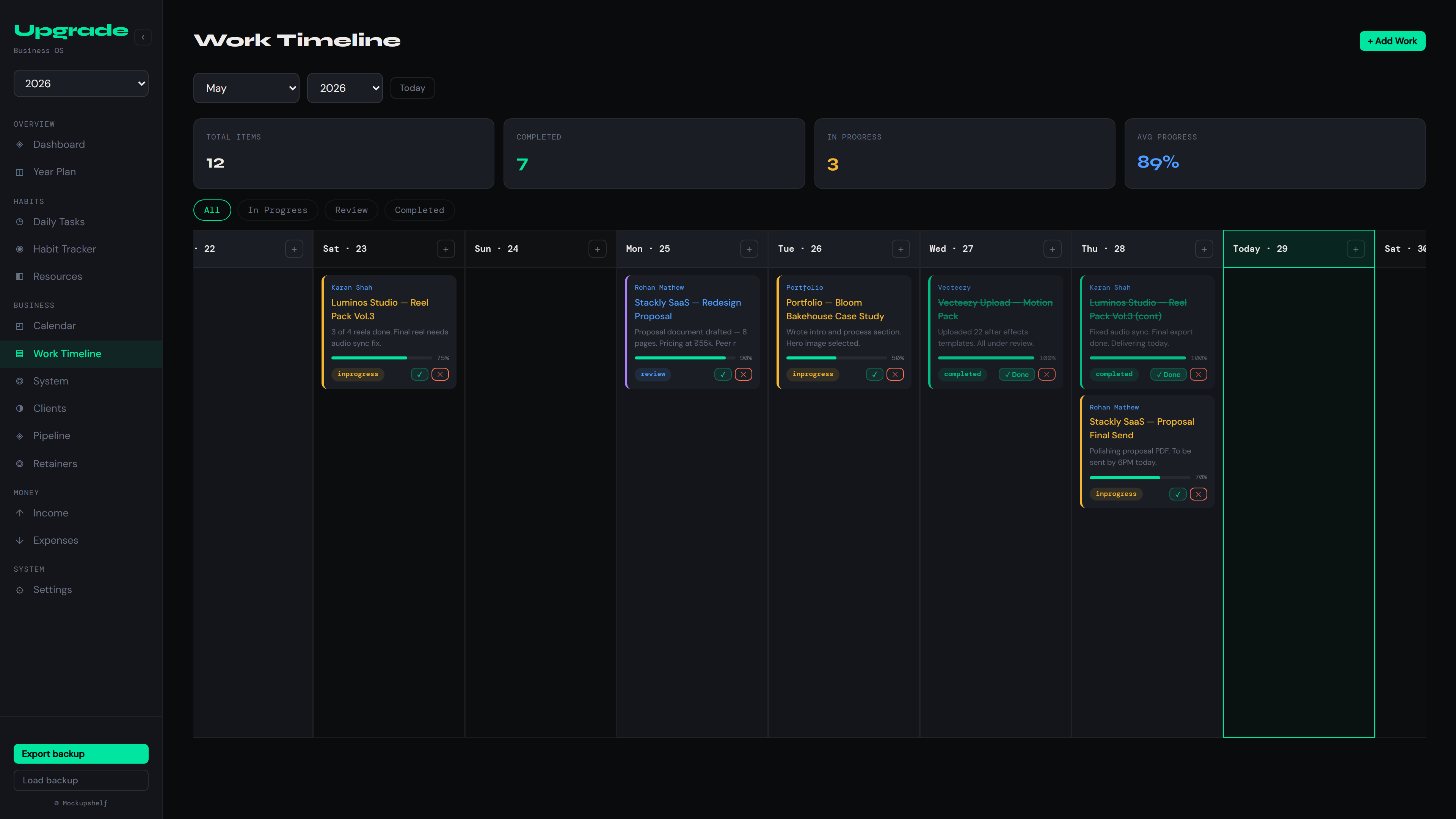1456x819 pixels.
Task: Mark Stackly SaaS Proposal Final Send complete
Action: click(1177, 494)
